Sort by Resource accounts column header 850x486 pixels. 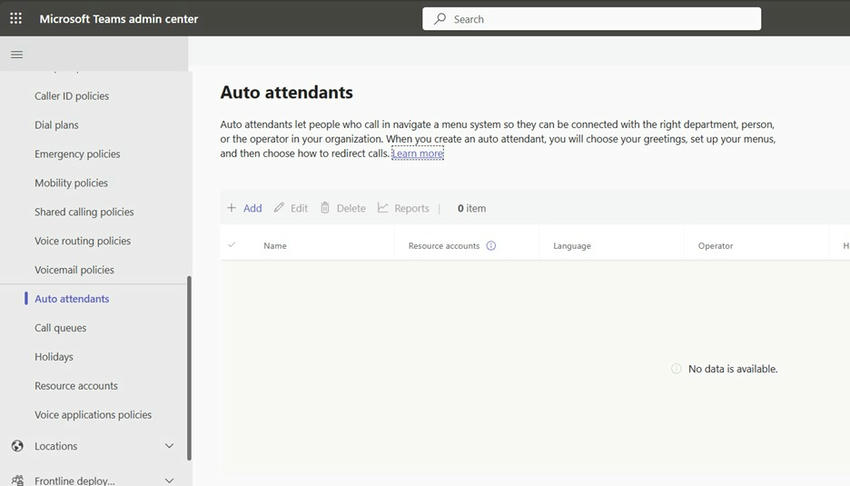pyautogui.click(x=444, y=245)
